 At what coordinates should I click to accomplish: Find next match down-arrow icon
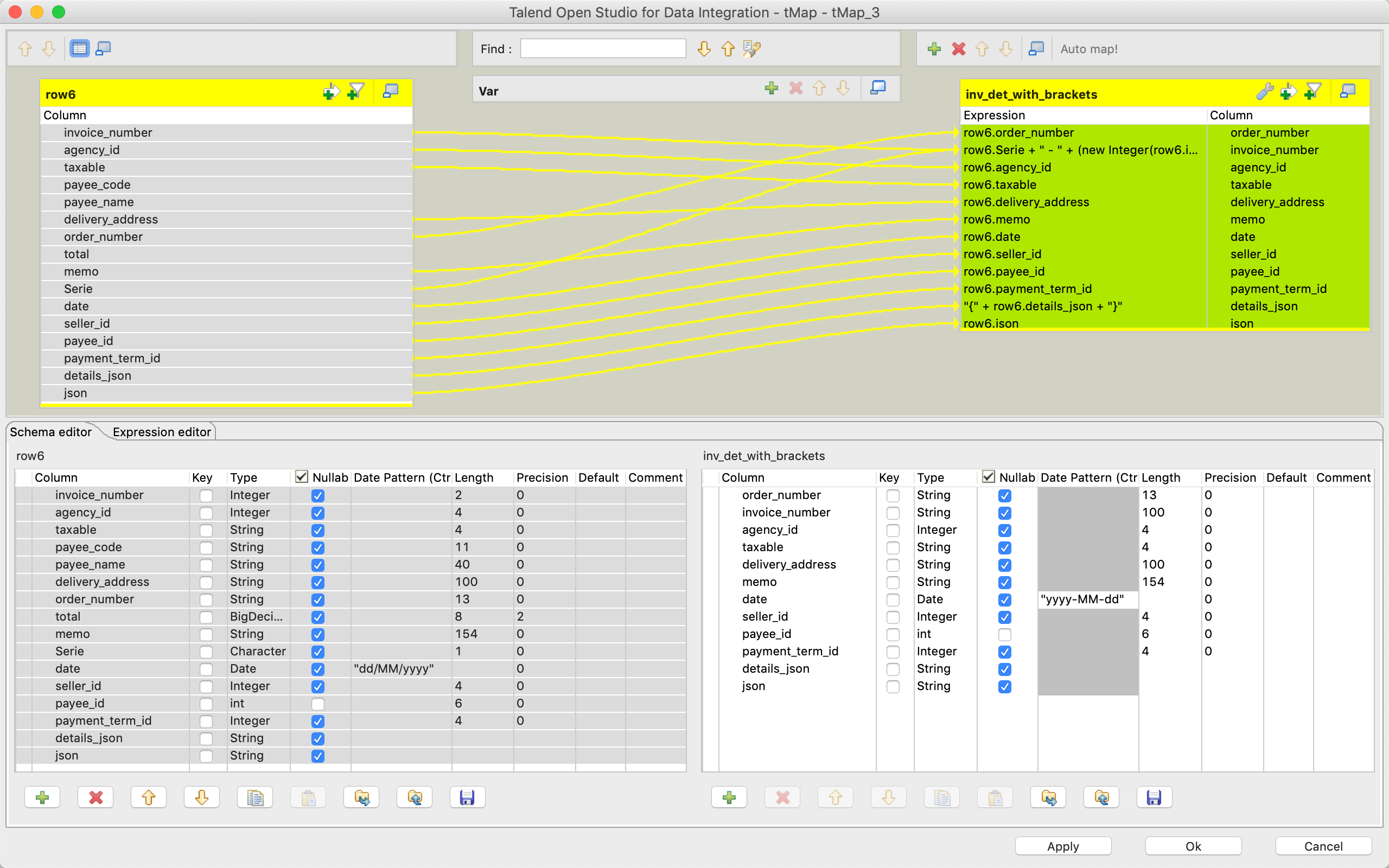704,49
